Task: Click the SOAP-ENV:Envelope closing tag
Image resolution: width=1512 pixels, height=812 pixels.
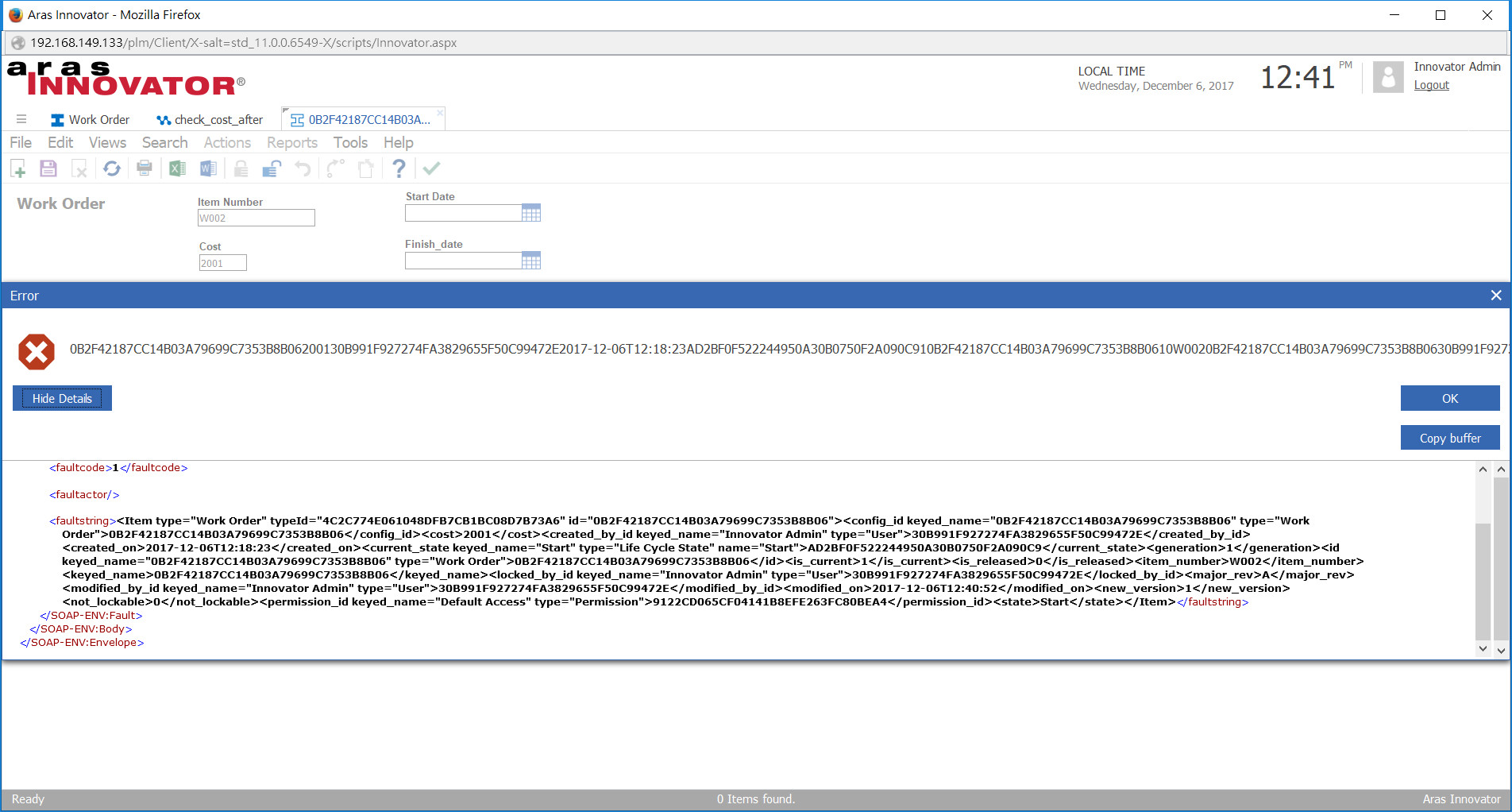Action: [82, 643]
